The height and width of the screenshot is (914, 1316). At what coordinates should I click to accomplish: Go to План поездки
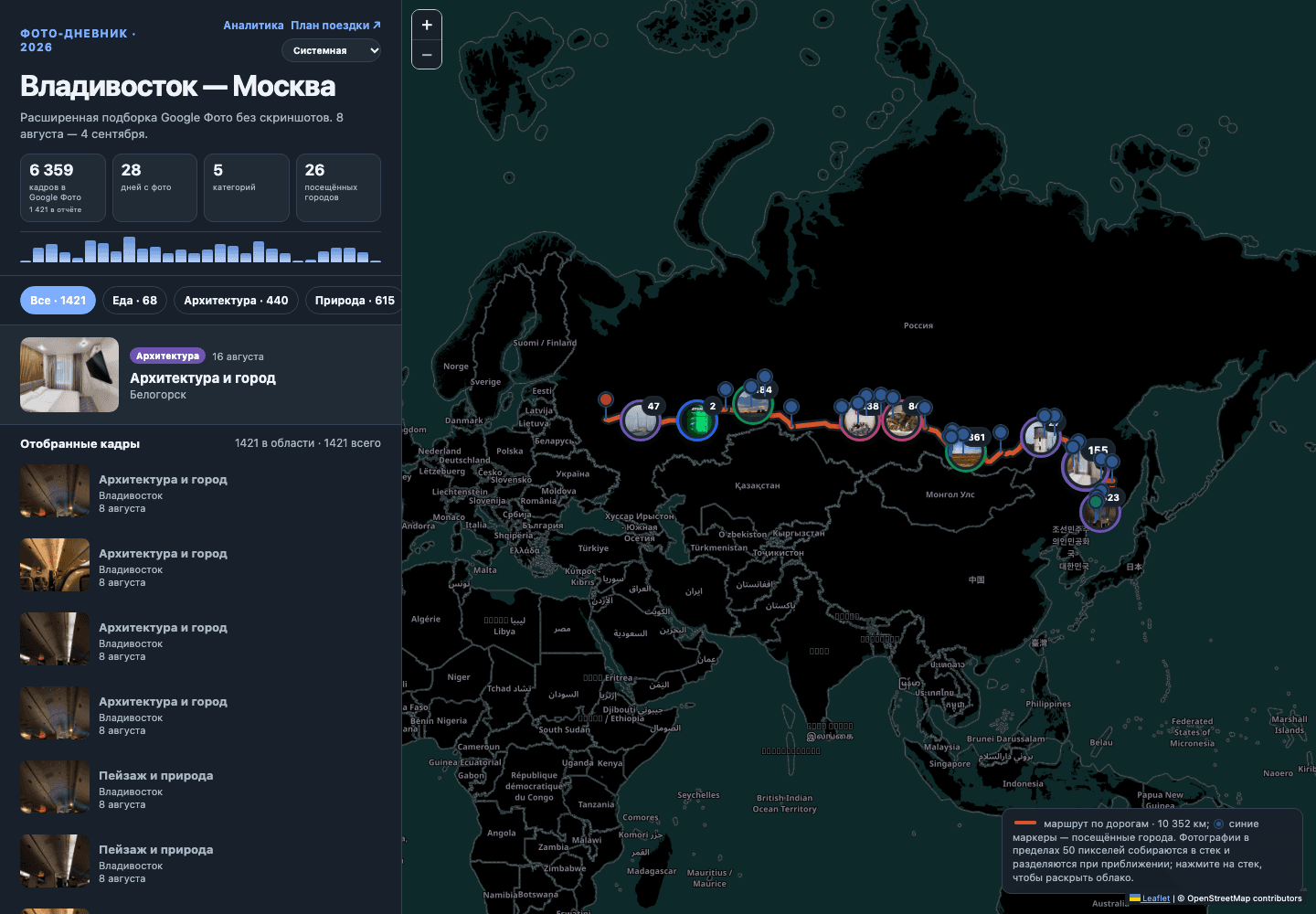point(335,26)
